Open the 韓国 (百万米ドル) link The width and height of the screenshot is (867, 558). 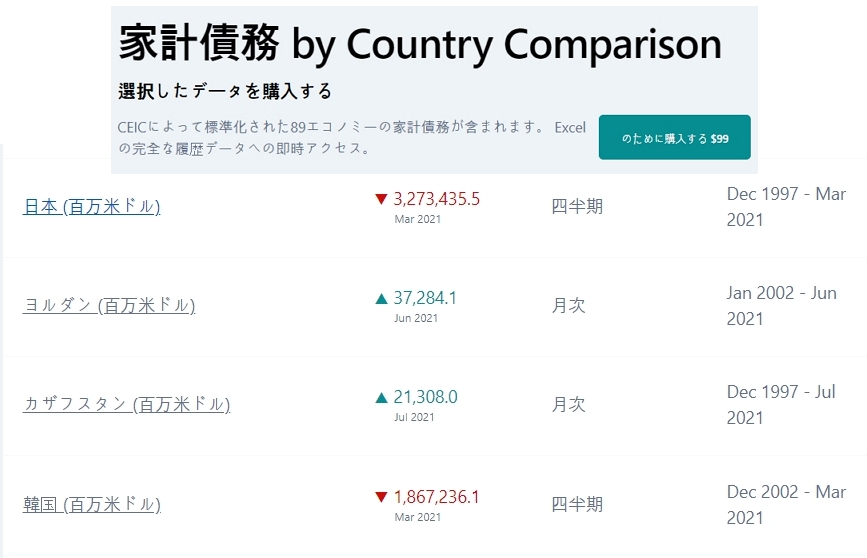pyautogui.click(x=91, y=504)
